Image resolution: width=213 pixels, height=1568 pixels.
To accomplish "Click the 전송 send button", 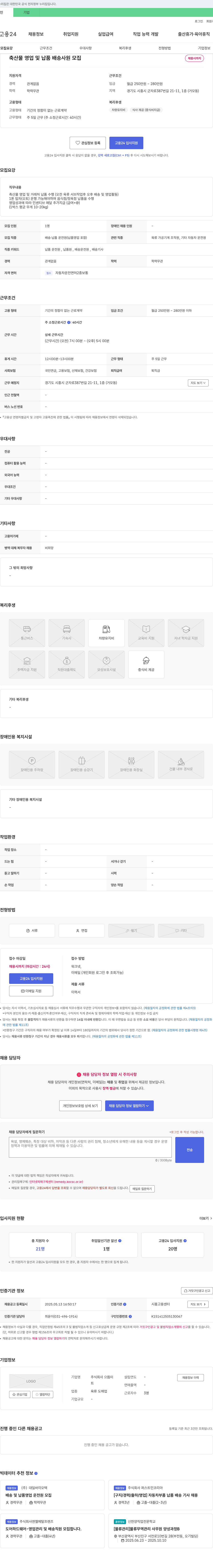I will point(190,1150).
